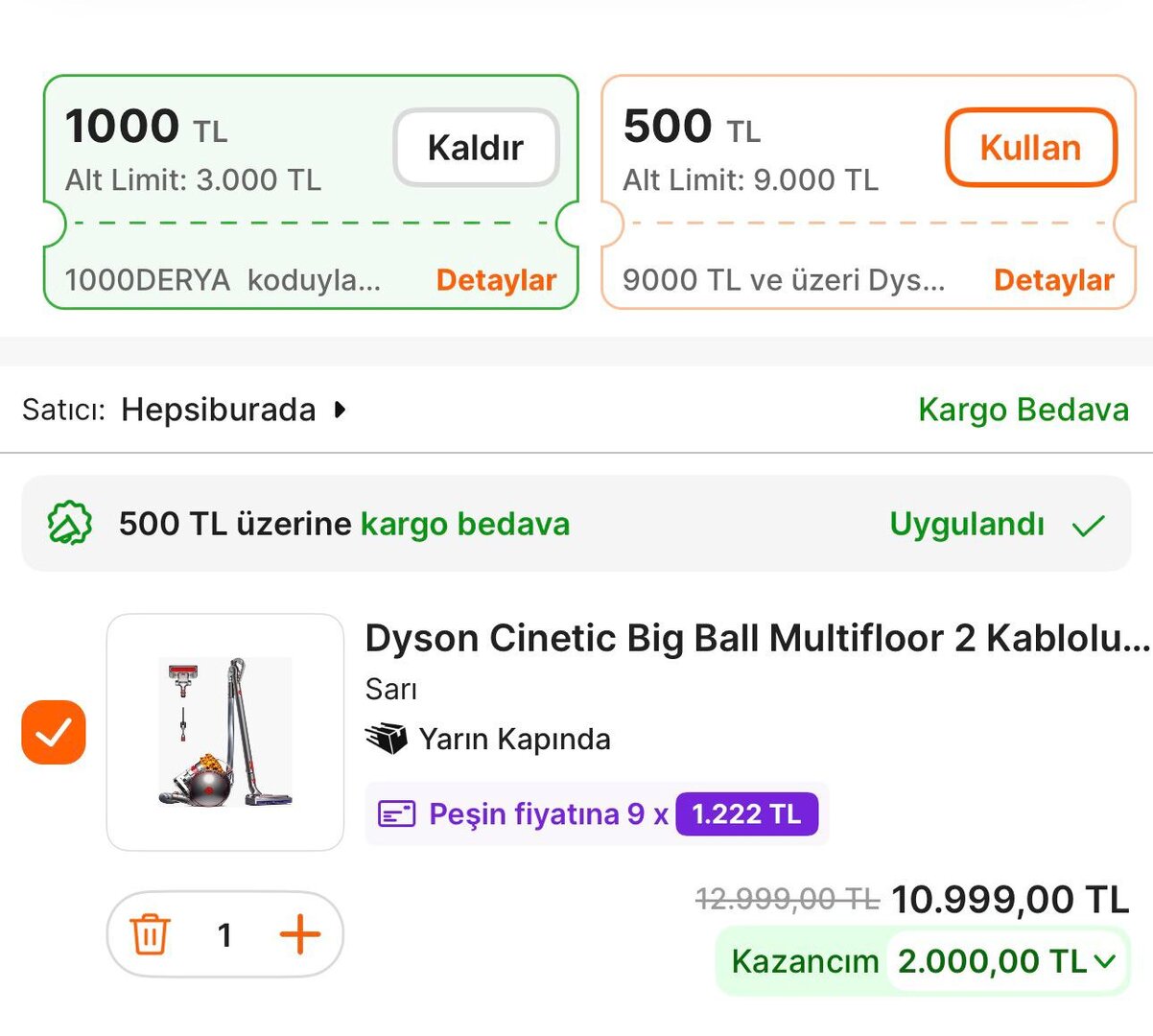1153x1036 pixels.
Task: Click the 500 TL üzerine kargo bedava banner
Action: (x=344, y=524)
